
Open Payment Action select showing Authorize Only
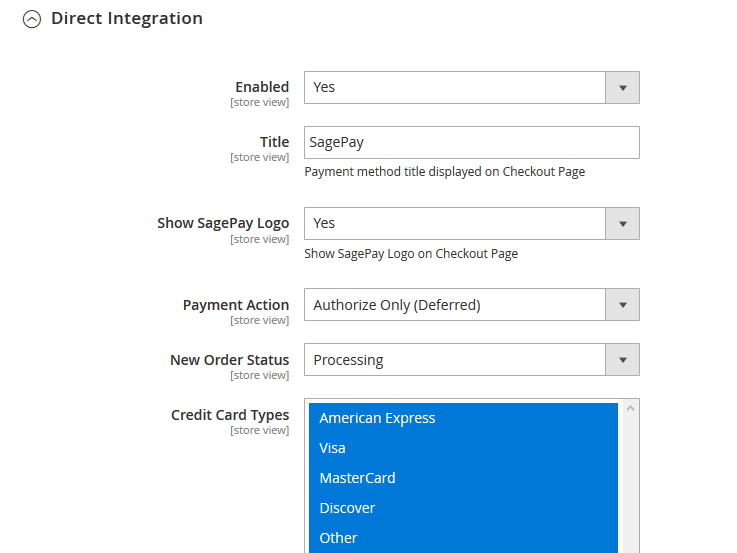[455, 305]
